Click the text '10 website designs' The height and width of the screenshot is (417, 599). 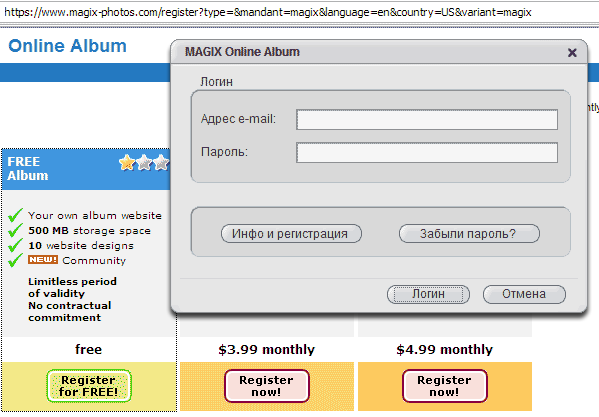81,246
